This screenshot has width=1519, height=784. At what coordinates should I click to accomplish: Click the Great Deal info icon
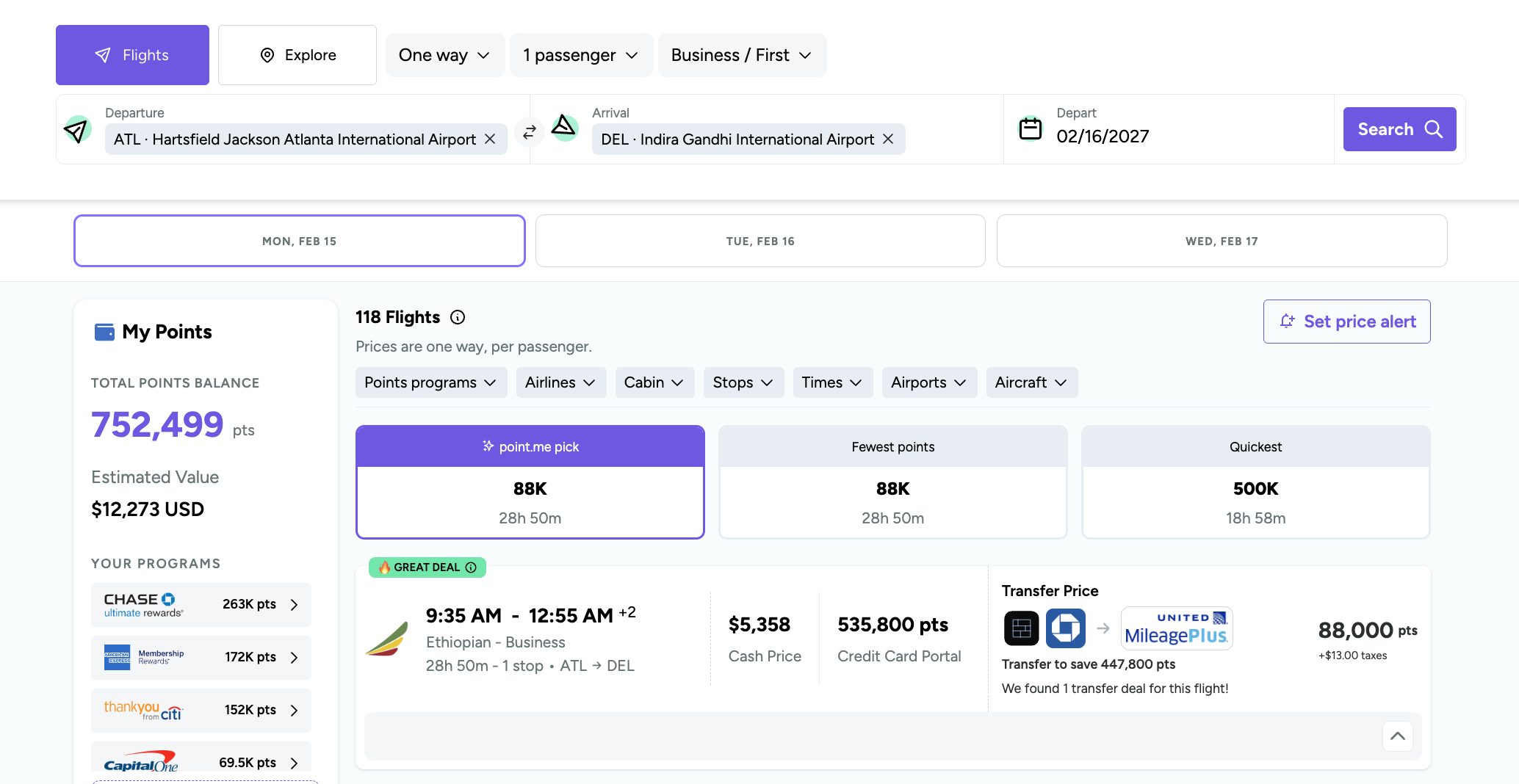coord(471,567)
